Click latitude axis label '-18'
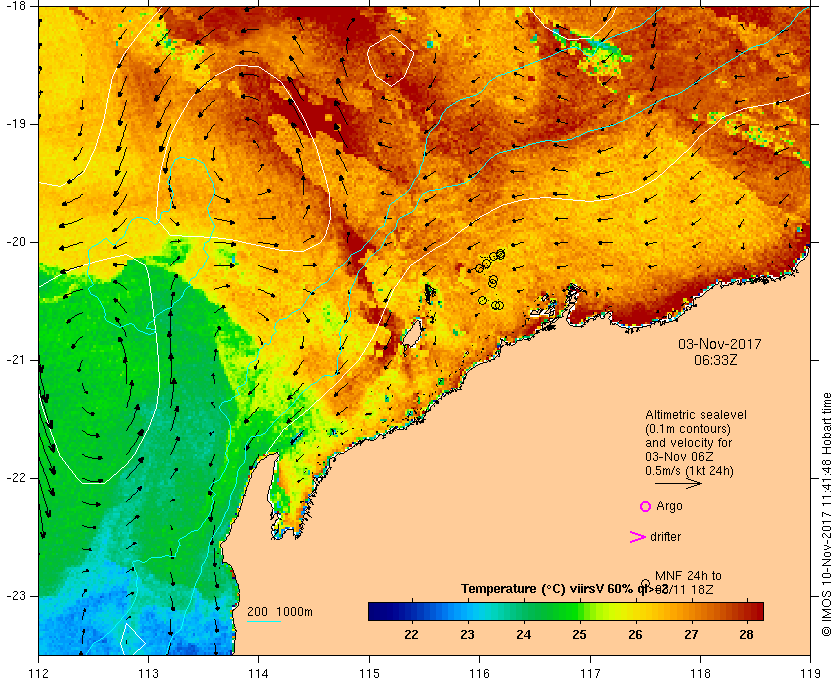The width and height of the screenshot is (840, 680). [15, 6]
